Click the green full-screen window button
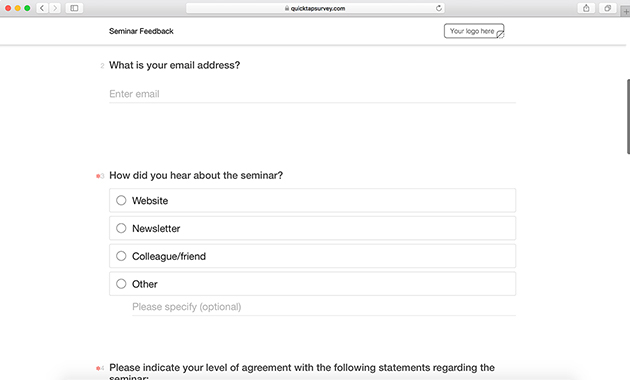The height and width of the screenshot is (380, 630). (27, 8)
